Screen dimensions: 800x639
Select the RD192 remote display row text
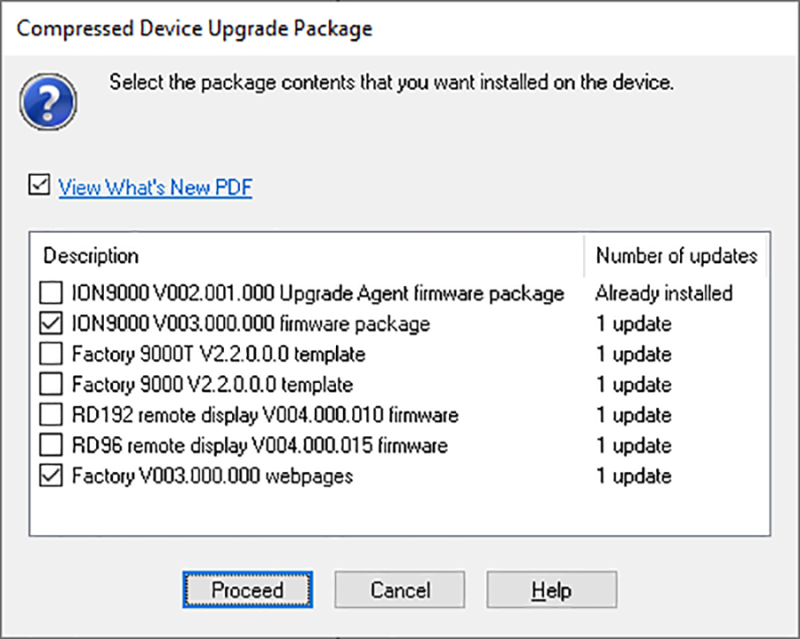[x=265, y=415]
